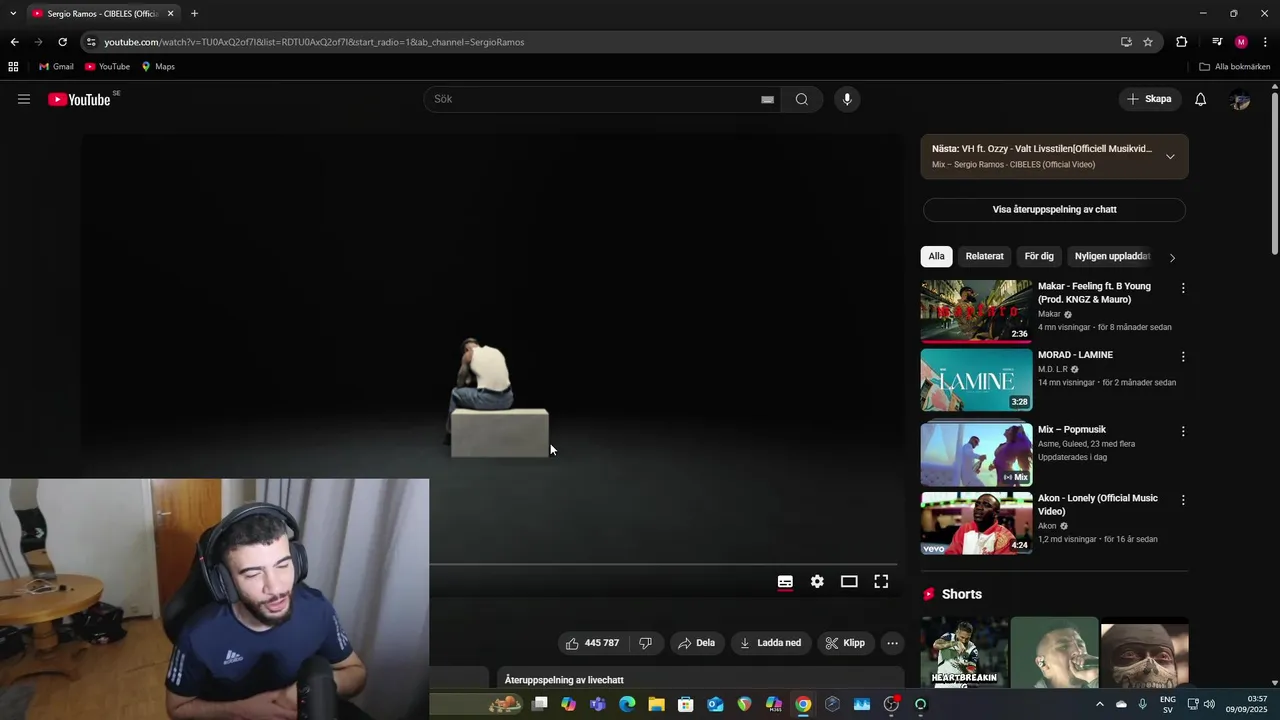This screenshot has height=720, width=1280.
Task: Open the Chrome apps grid in bookmarks bar
Action: click(x=13, y=67)
